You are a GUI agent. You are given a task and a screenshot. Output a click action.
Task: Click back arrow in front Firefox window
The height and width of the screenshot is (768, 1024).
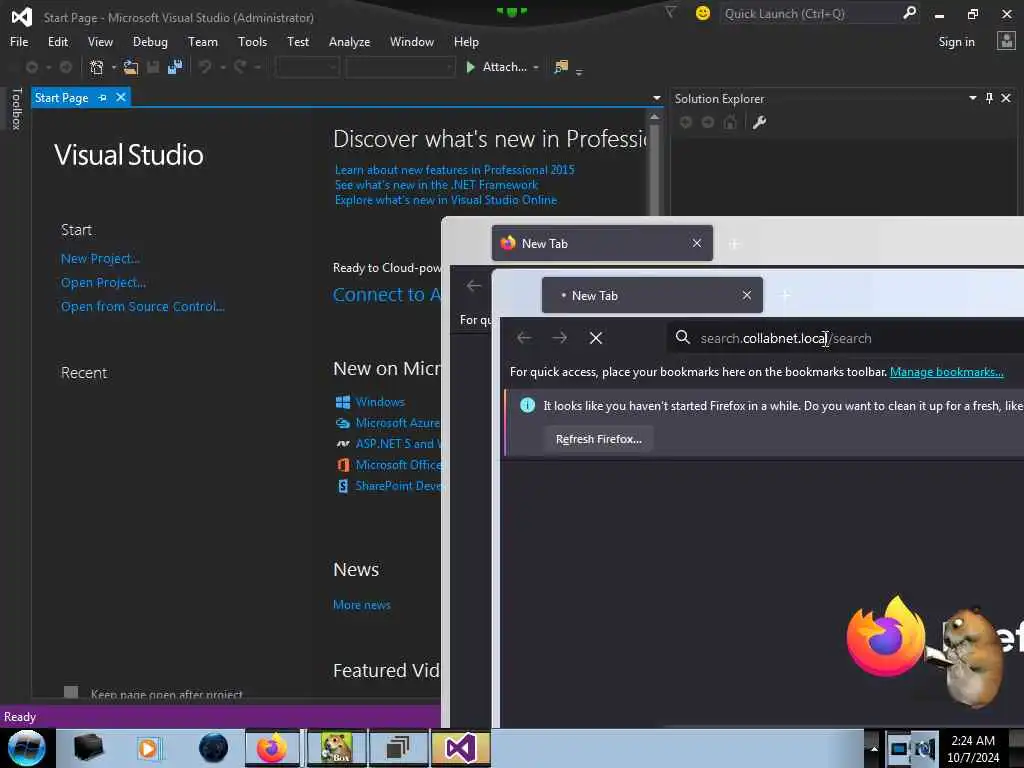coord(524,338)
